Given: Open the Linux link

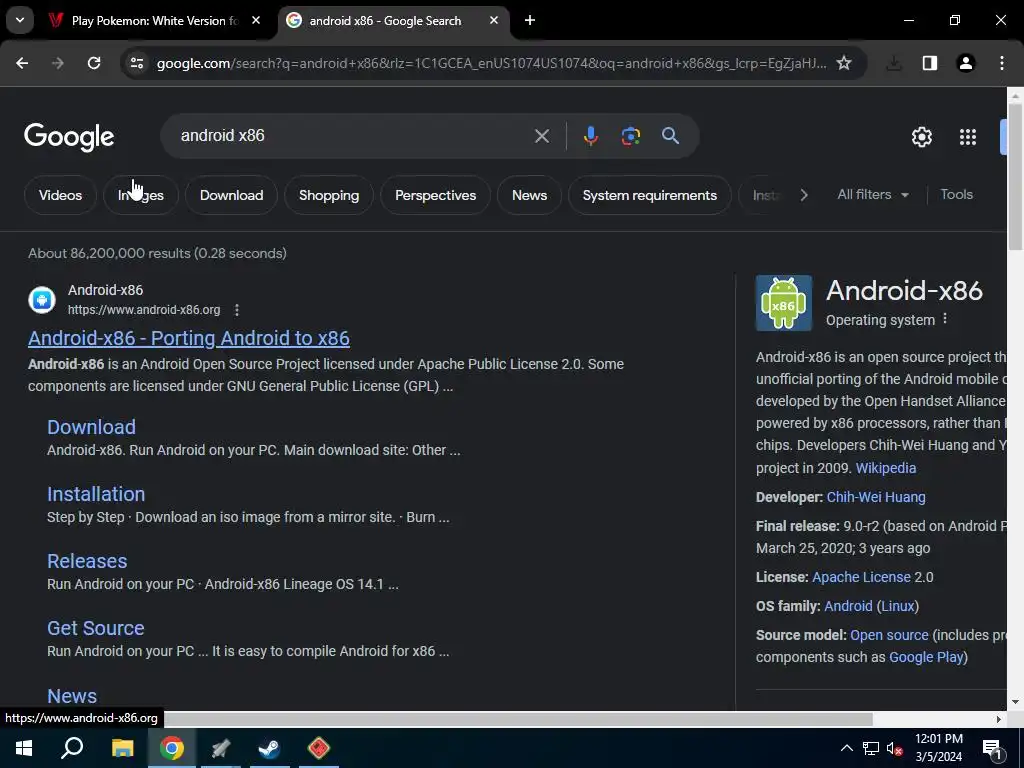Looking at the screenshot, I should pyautogui.click(x=898, y=606).
